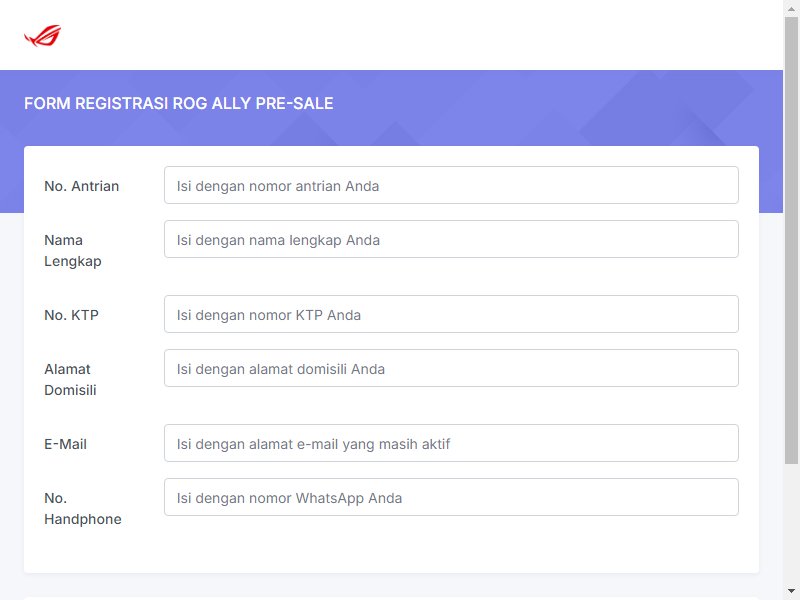Click the No. Antrian label
This screenshot has height=600, width=800.
[x=82, y=186]
